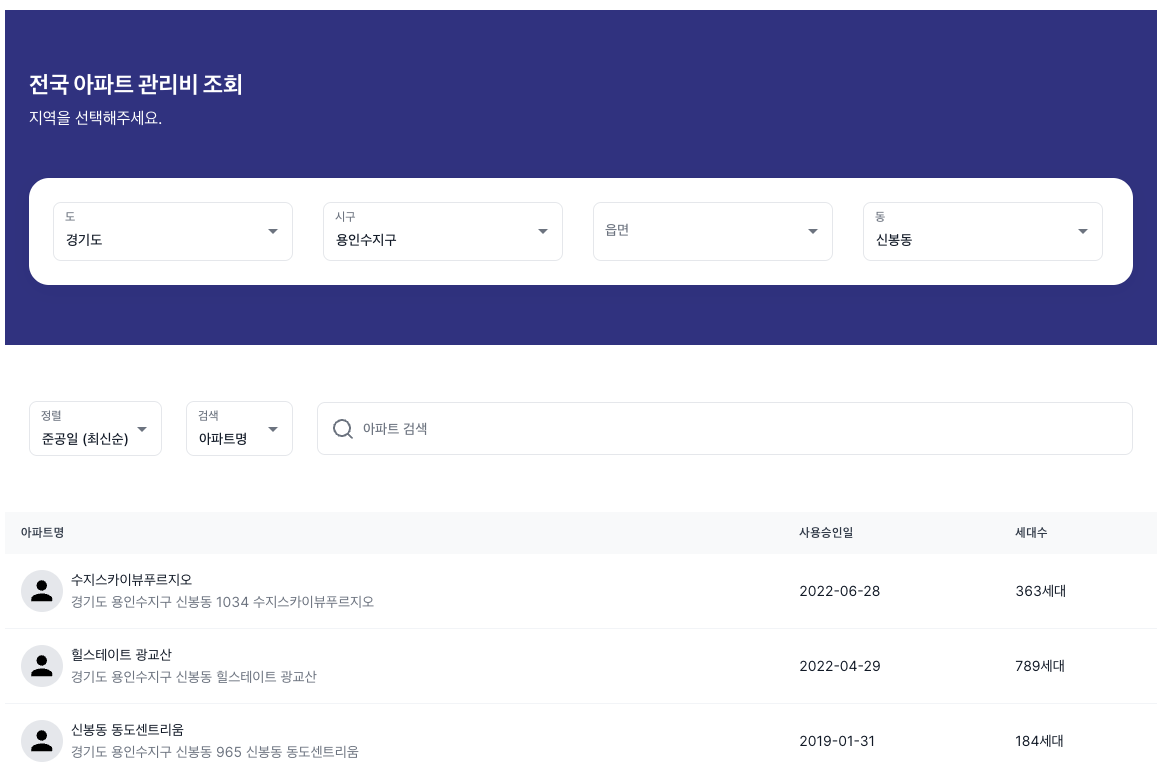Click the avatar icon for 힐스테이트 광교산
The width and height of the screenshot is (1165, 766).
(x=42, y=666)
